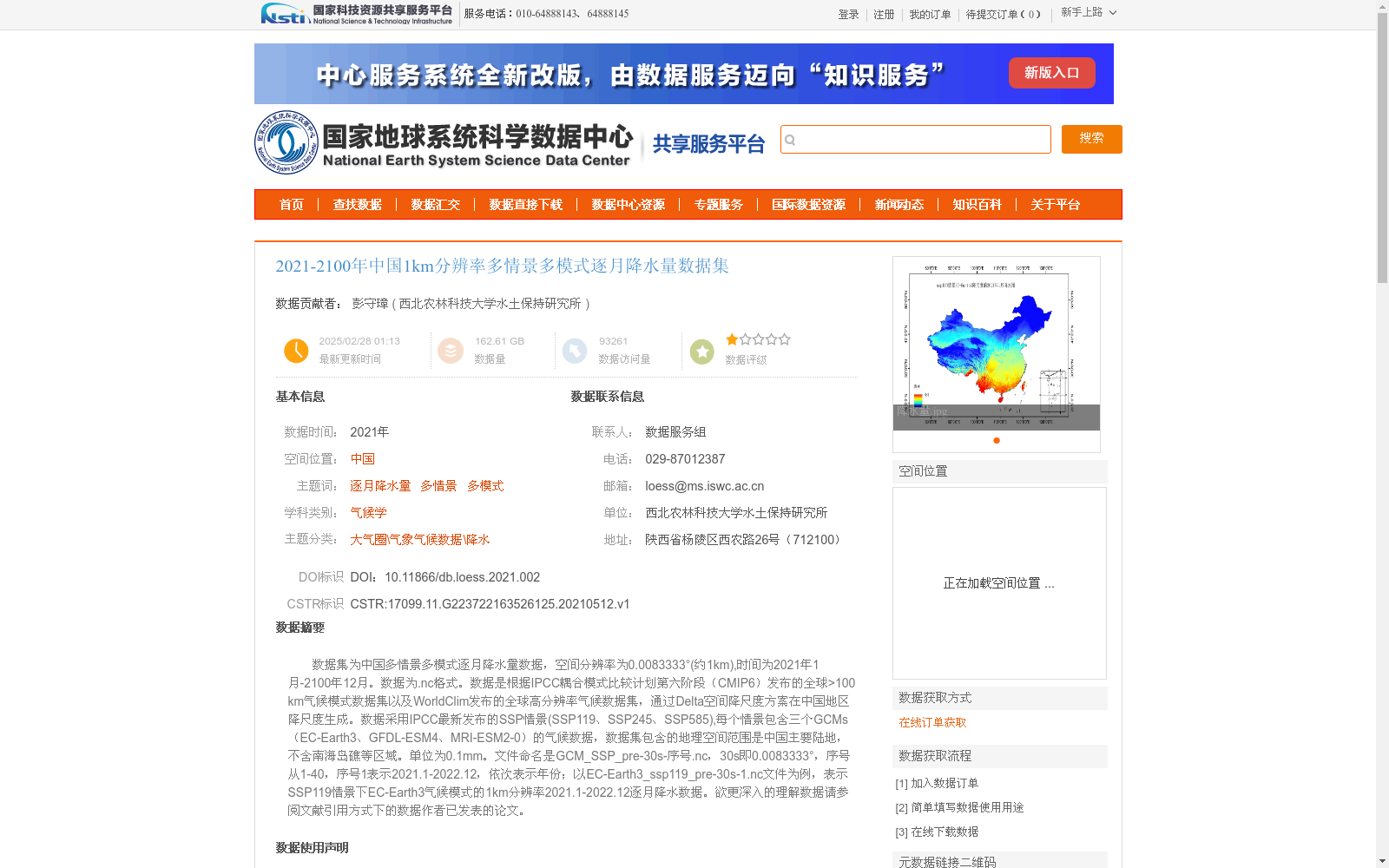Open the NSTI logo link
Image resolution: width=1389 pixels, height=868 pixels.
tap(357, 14)
